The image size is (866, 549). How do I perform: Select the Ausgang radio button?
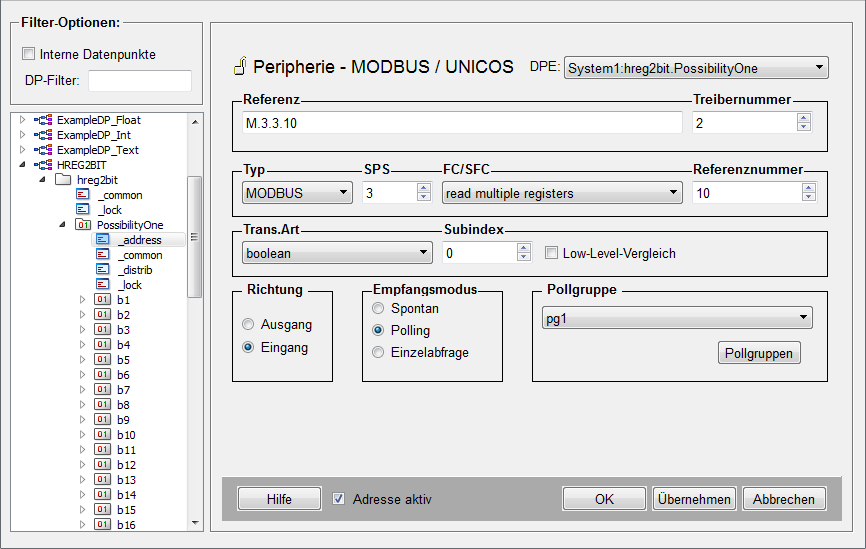[248, 325]
